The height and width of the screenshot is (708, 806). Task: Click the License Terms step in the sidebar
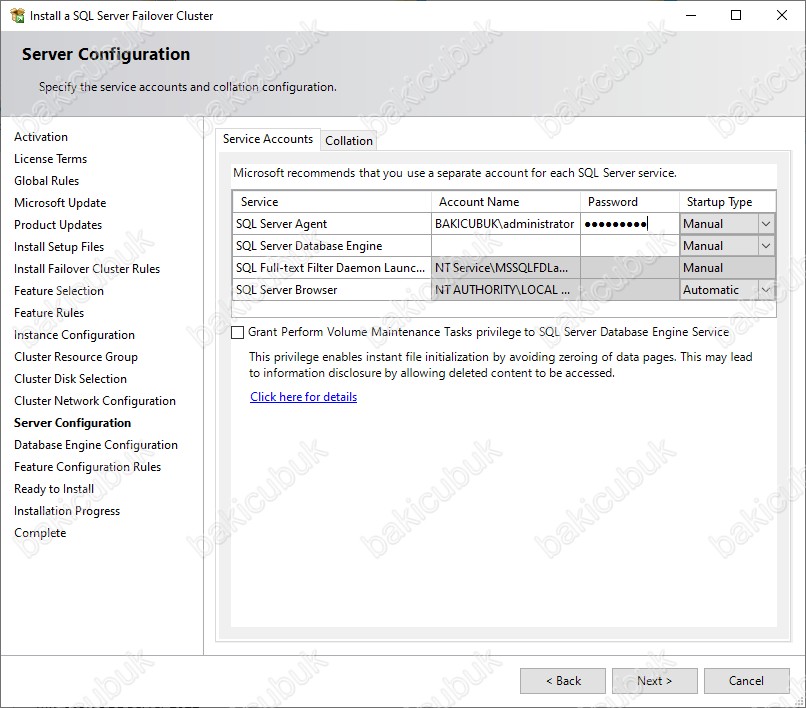click(x=50, y=159)
